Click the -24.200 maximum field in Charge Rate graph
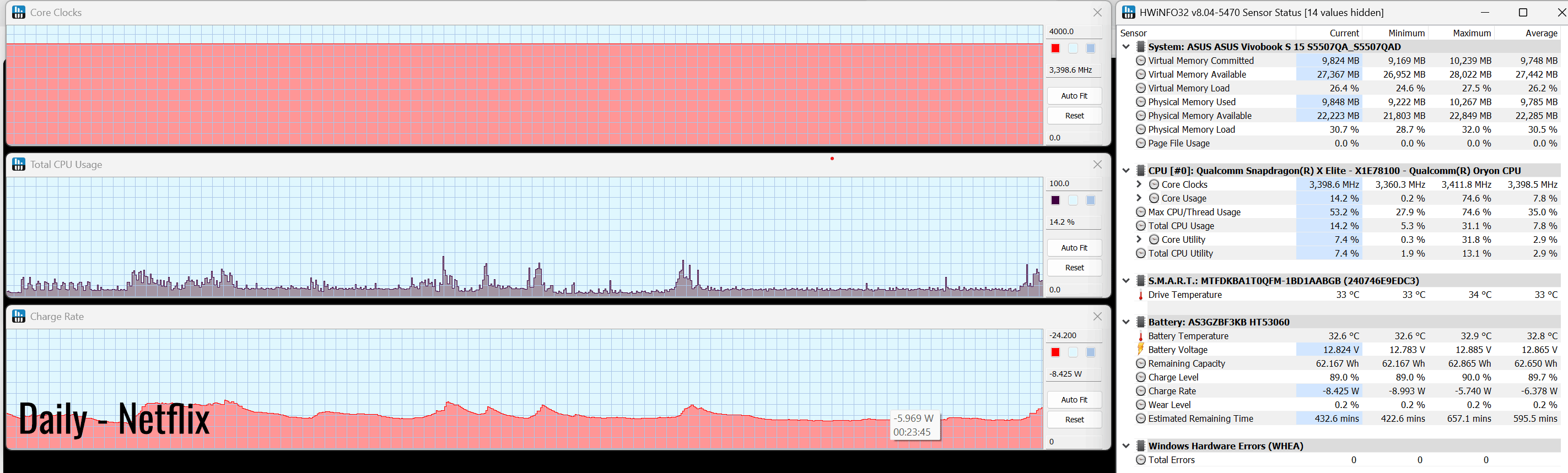This screenshot has width=1568, height=473. pyautogui.click(x=1074, y=335)
